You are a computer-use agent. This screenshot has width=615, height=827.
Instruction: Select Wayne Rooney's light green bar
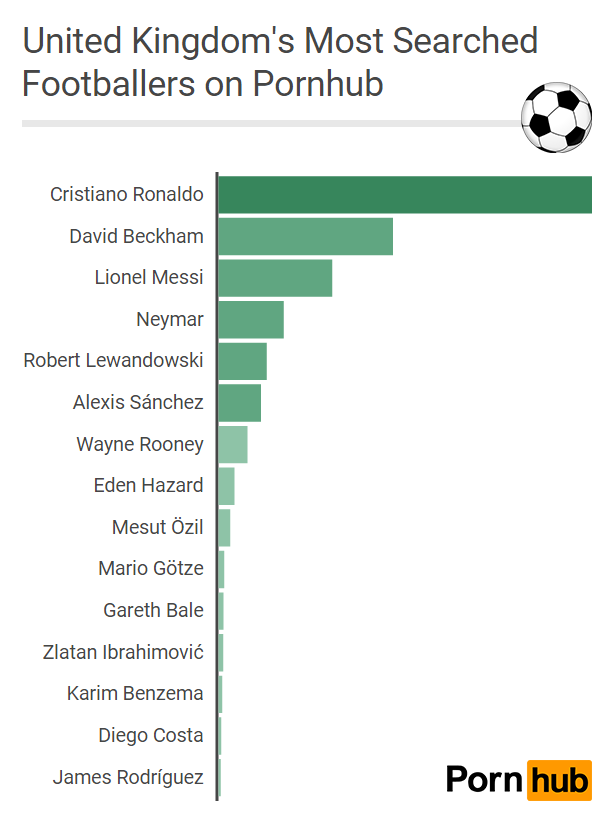[x=233, y=444]
